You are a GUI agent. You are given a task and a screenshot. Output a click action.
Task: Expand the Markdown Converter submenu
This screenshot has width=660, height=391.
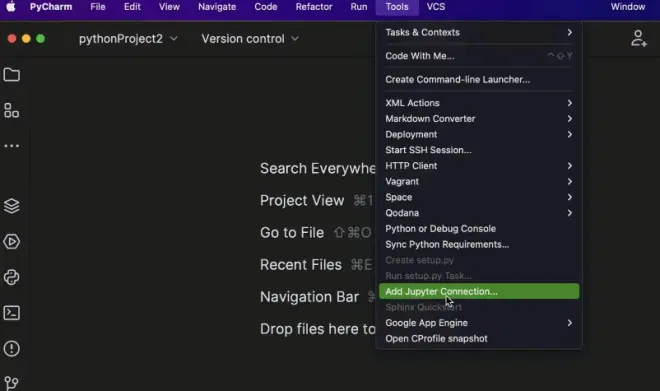coord(479,119)
